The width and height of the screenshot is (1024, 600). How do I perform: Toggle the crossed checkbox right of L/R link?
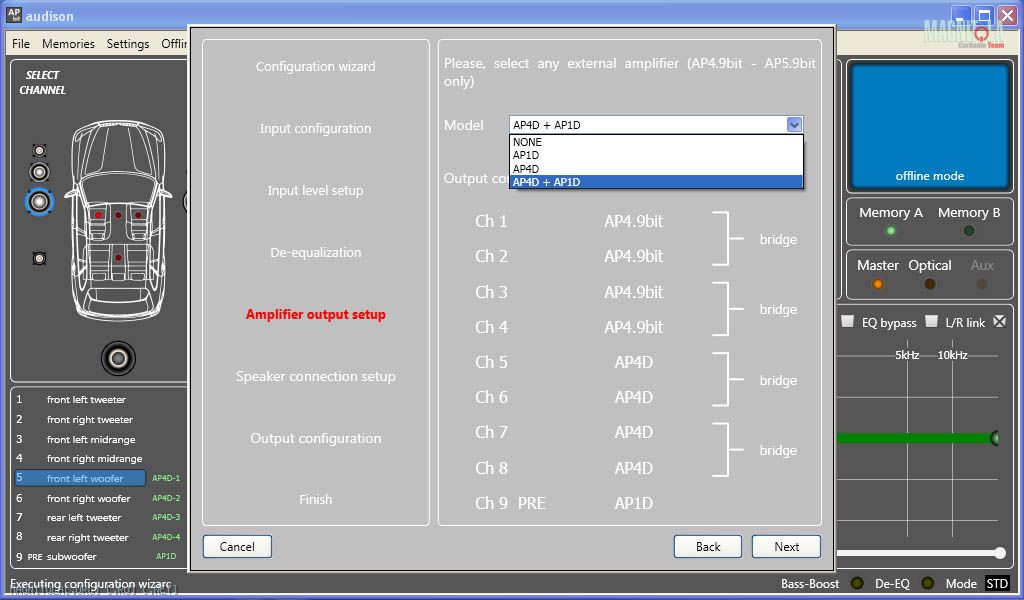point(999,321)
